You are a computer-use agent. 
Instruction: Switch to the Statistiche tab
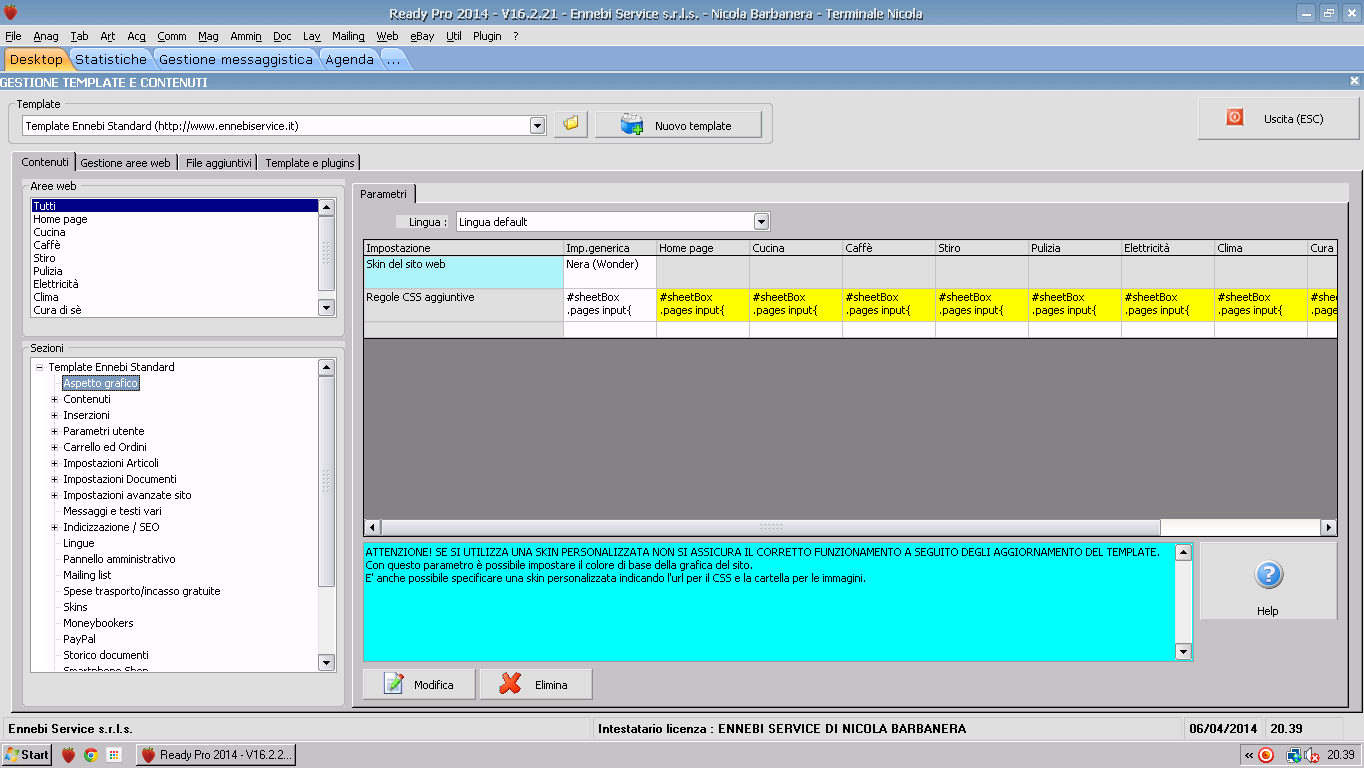(x=111, y=59)
